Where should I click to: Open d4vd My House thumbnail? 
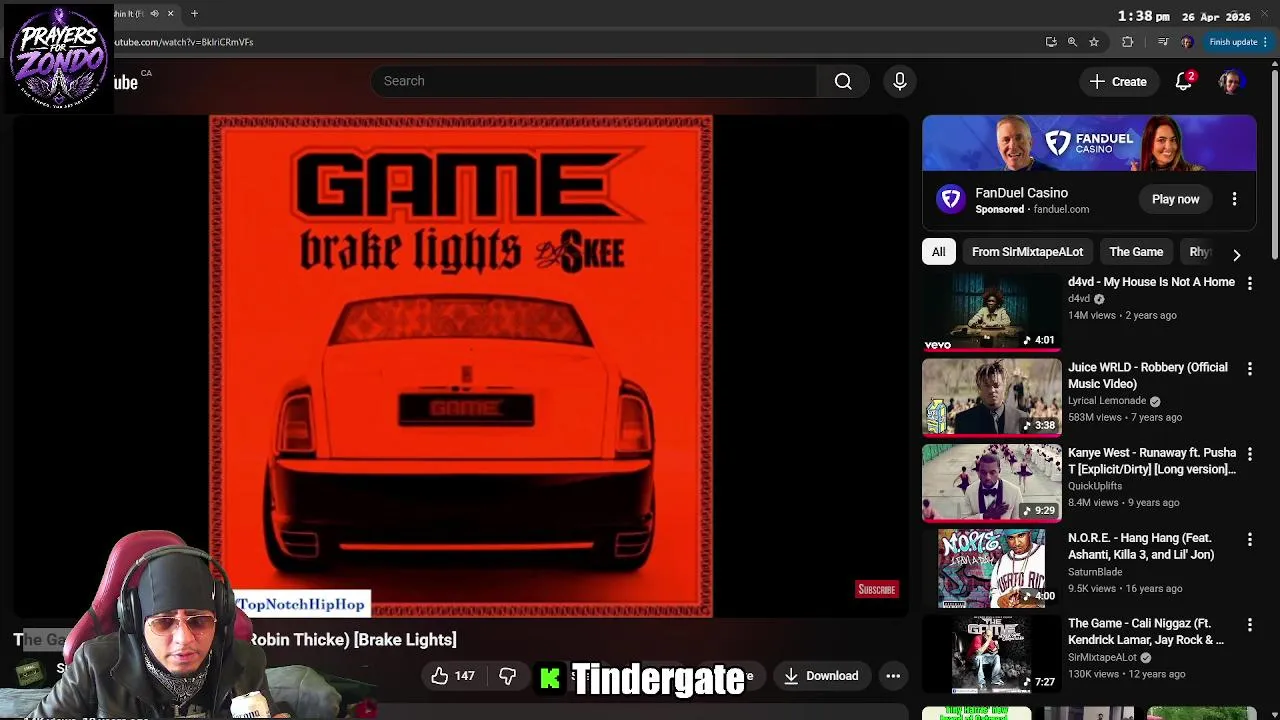click(991, 312)
